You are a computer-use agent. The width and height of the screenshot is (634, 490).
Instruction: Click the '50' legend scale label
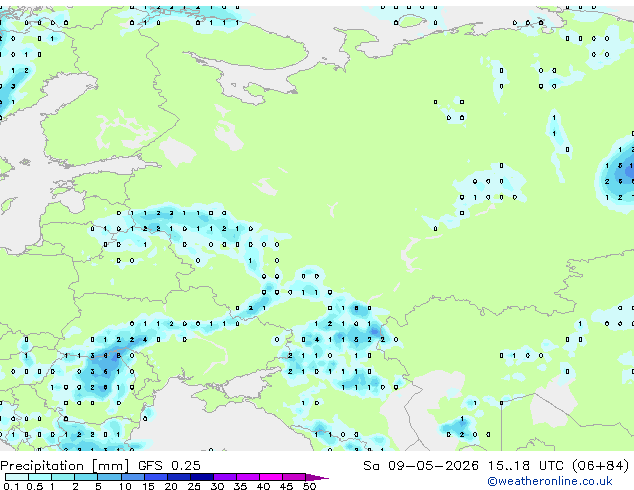click(x=310, y=486)
